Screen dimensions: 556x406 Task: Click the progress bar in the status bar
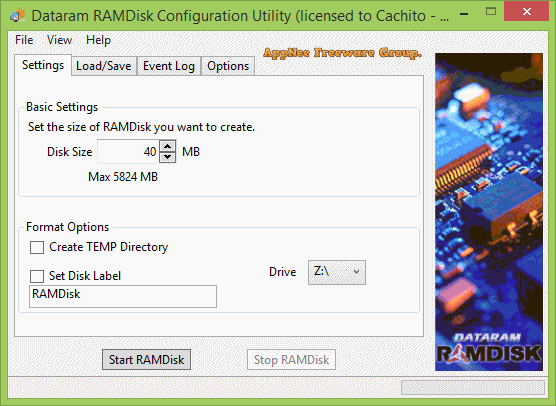473,388
